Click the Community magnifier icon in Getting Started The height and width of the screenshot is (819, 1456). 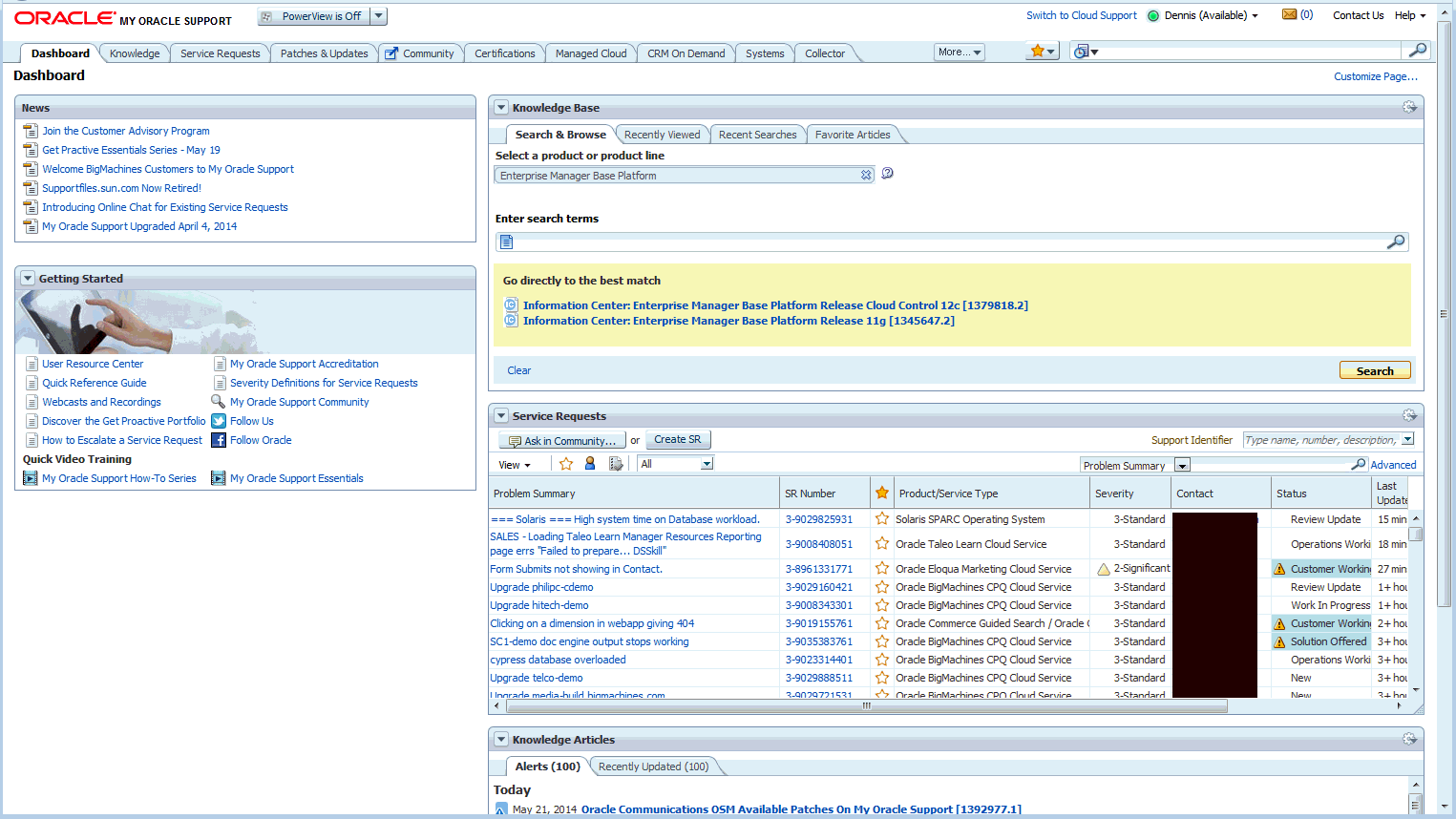click(x=219, y=402)
